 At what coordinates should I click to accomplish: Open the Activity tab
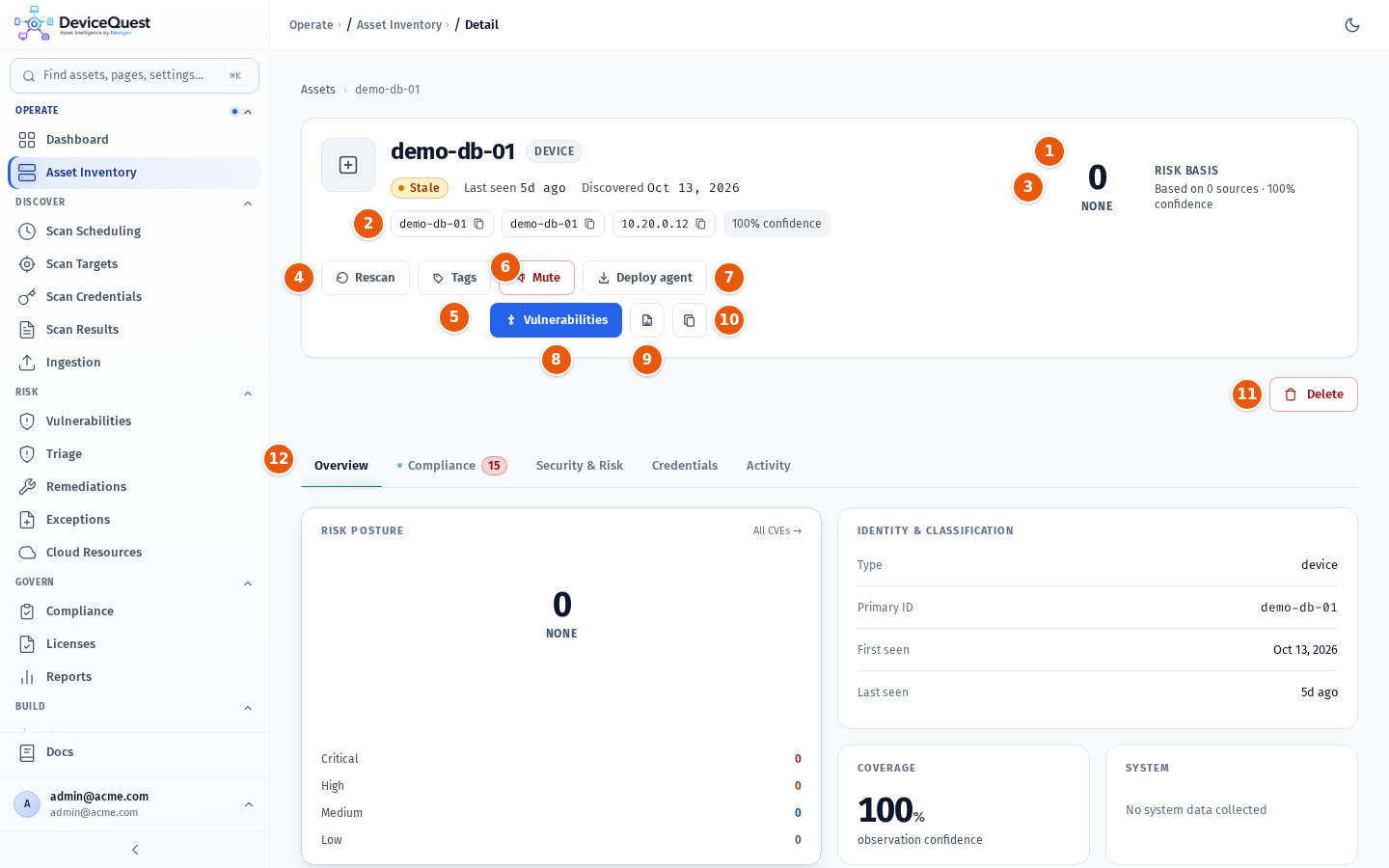tap(769, 466)
